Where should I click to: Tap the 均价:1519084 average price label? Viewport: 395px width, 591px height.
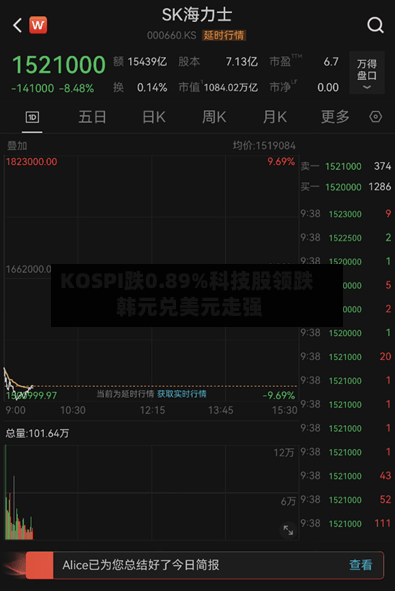coord(264,145)
